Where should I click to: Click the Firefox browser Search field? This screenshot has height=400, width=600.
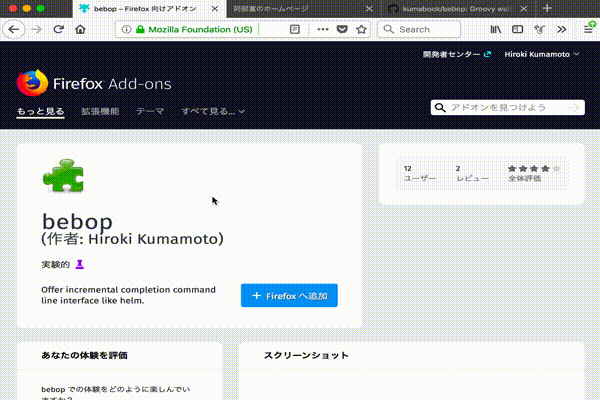coord(419,29)
